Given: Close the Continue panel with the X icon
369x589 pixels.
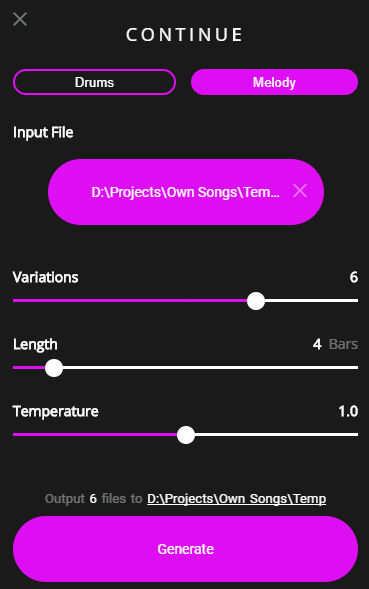Looking at the screenshot, I should pyautogui.click(x=20, y=19).
